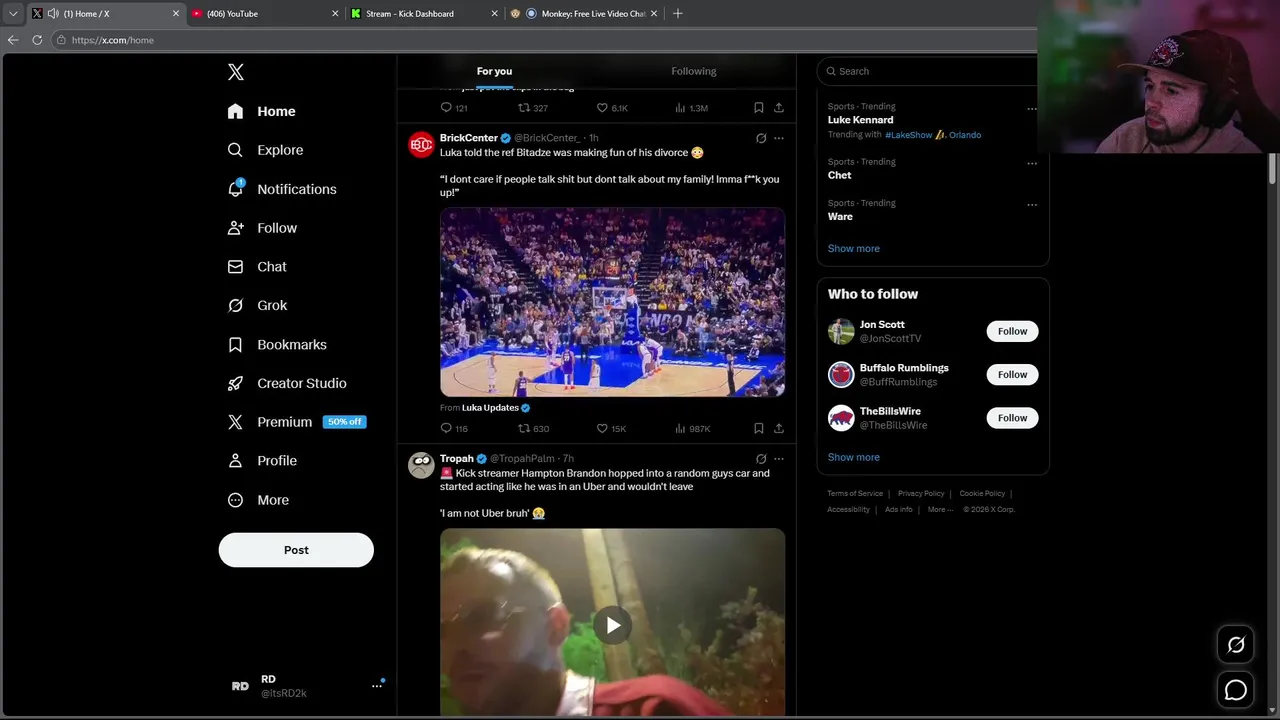
Task: Open #LakeShow hashtag link
Action: [x=908, y=135]
